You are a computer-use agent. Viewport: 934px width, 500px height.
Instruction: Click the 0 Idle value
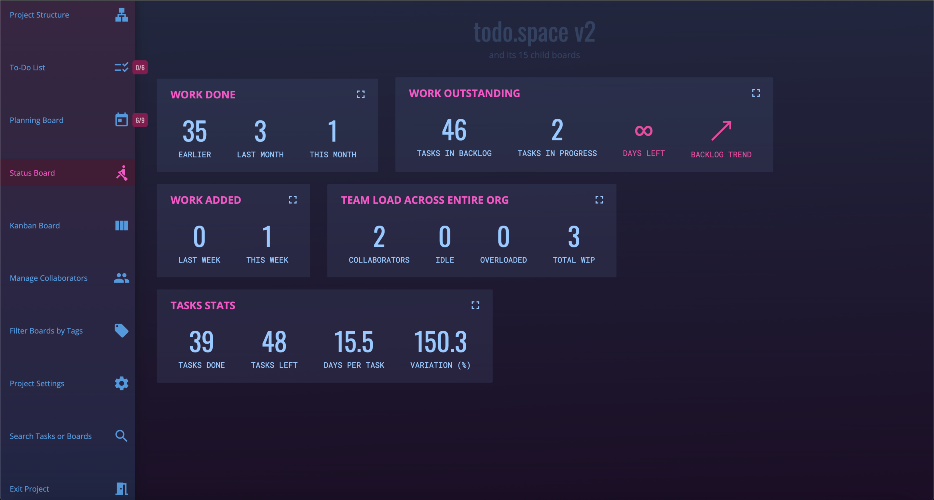(444, 237)
